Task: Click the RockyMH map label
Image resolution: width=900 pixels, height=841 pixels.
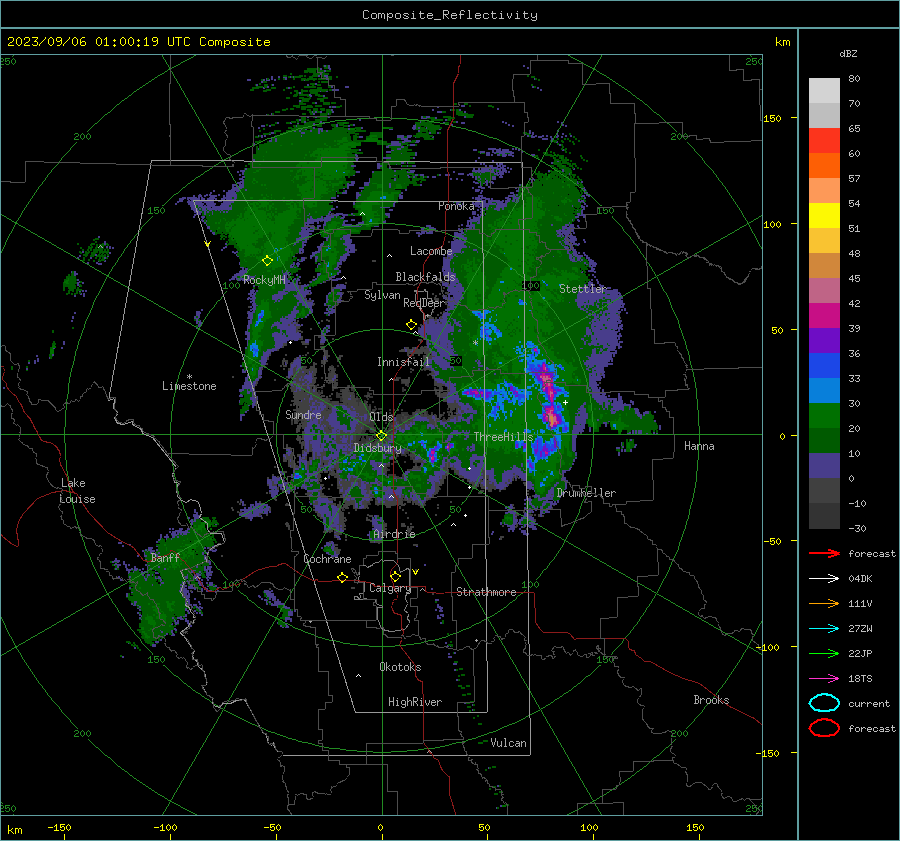Action: 264,280
